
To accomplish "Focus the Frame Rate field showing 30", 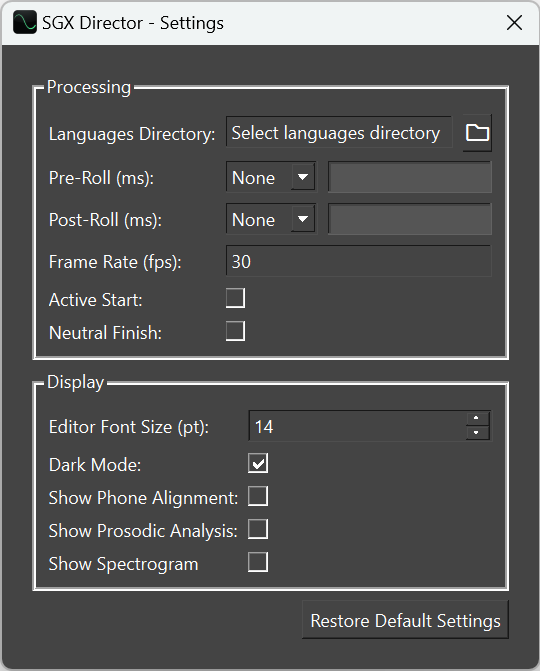I will [x=359, y=261].
